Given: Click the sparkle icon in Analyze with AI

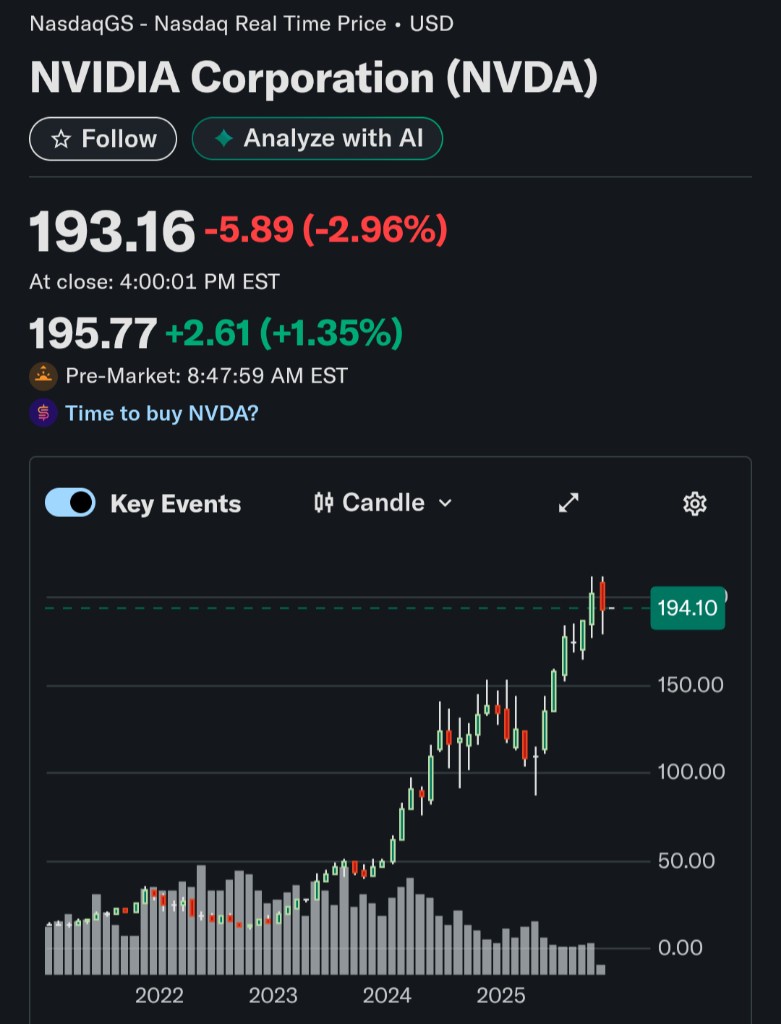Looking at the screenshot, I should coord(225,139).
